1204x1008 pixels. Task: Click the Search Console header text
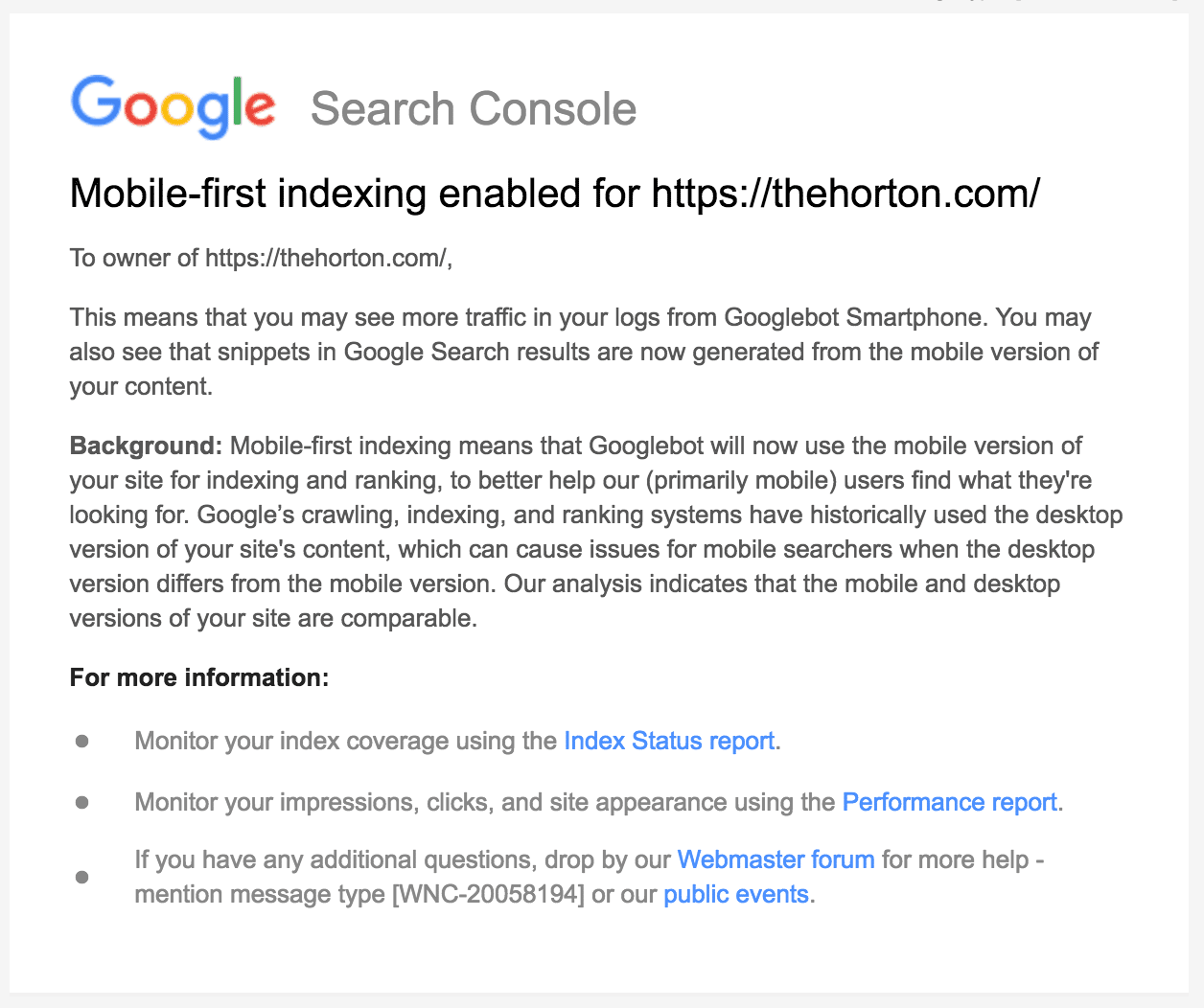[474, 109]
